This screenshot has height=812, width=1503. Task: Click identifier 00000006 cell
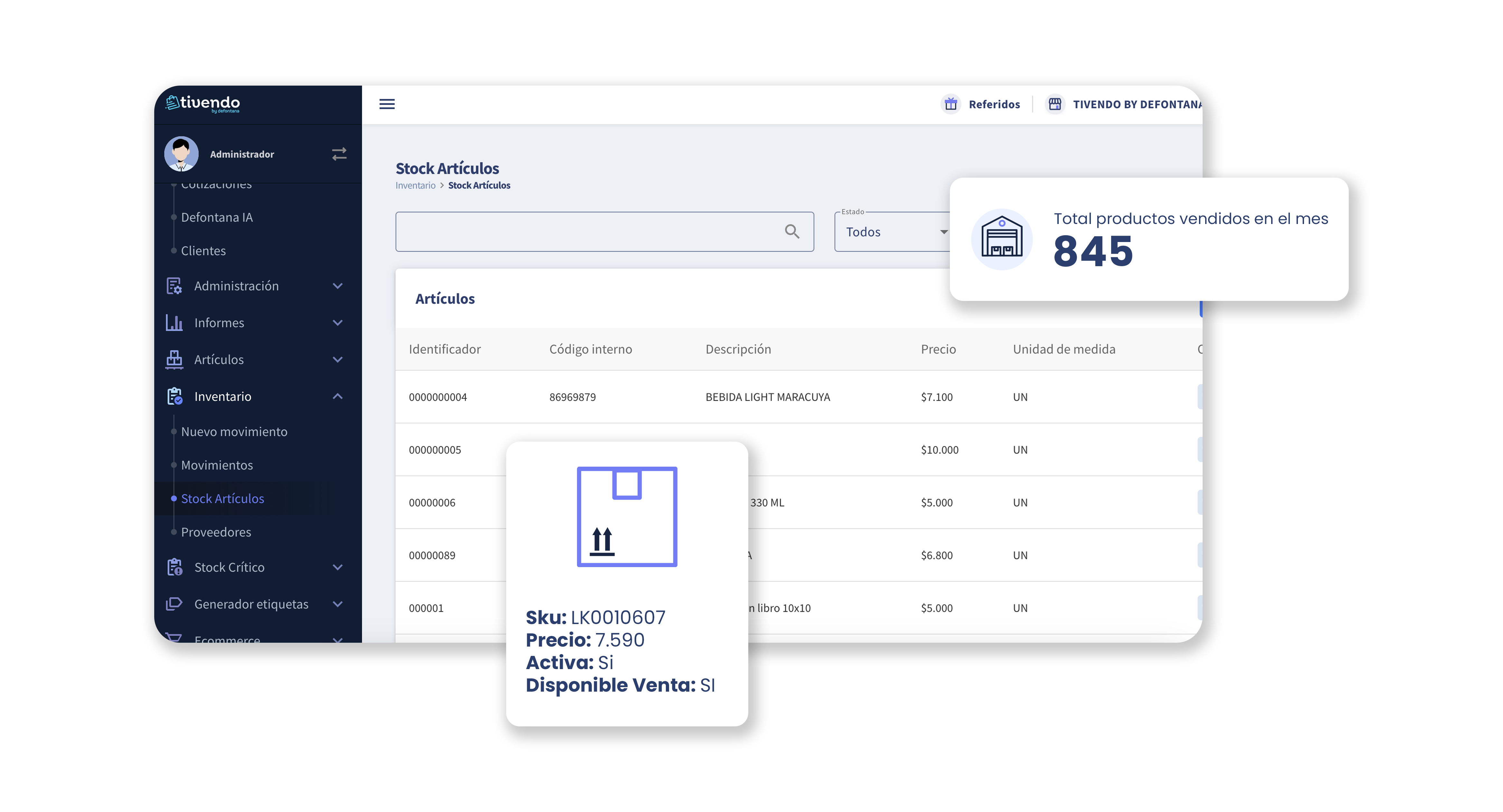[432, 502]
